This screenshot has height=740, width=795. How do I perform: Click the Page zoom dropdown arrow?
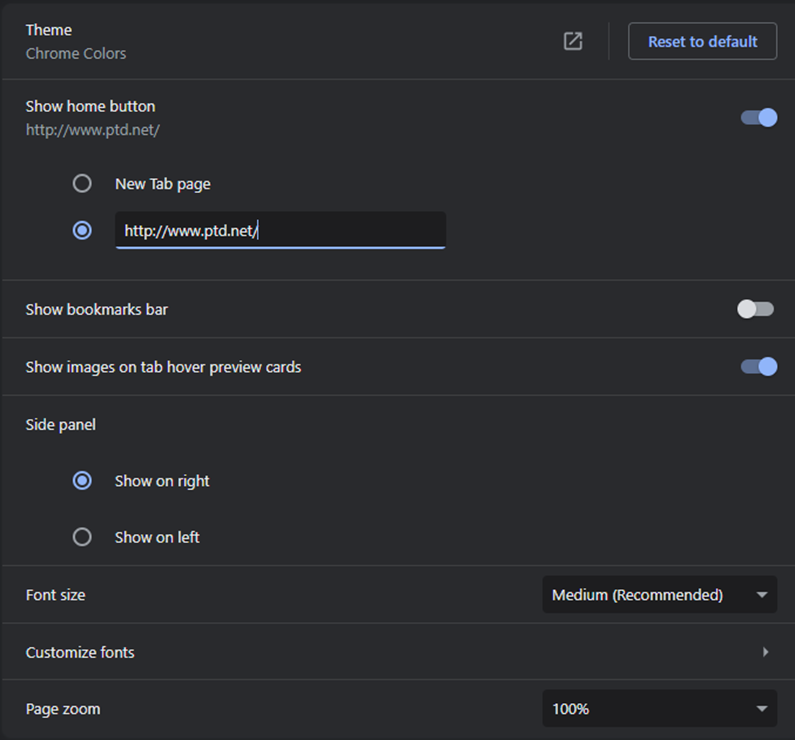coord(762,709)
